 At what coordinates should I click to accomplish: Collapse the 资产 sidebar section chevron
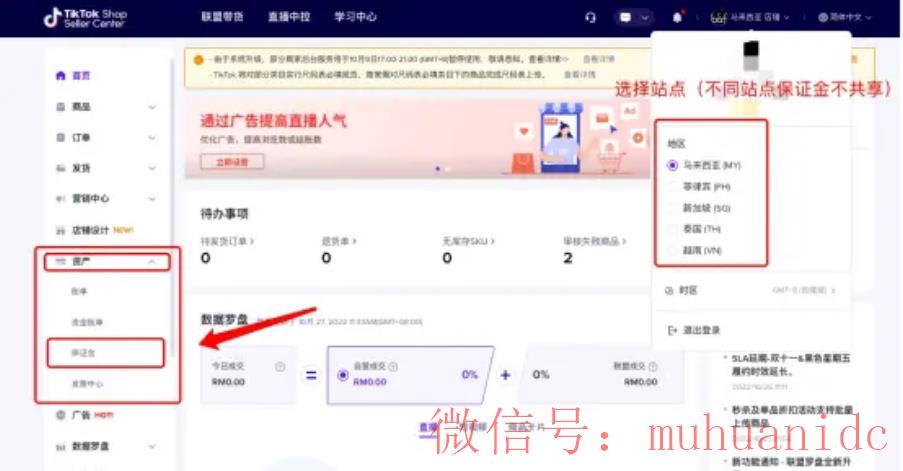(152, 261)
